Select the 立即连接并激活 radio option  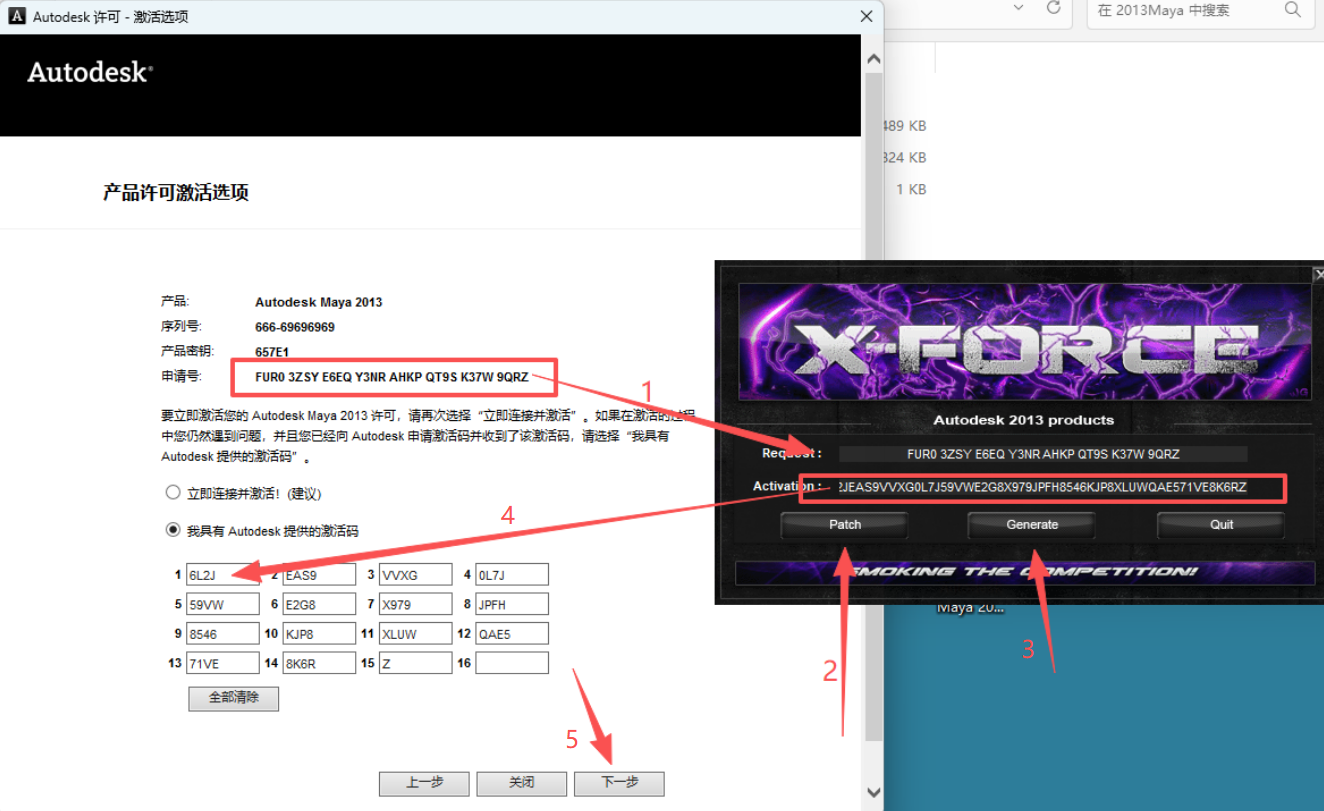[173, 492]
